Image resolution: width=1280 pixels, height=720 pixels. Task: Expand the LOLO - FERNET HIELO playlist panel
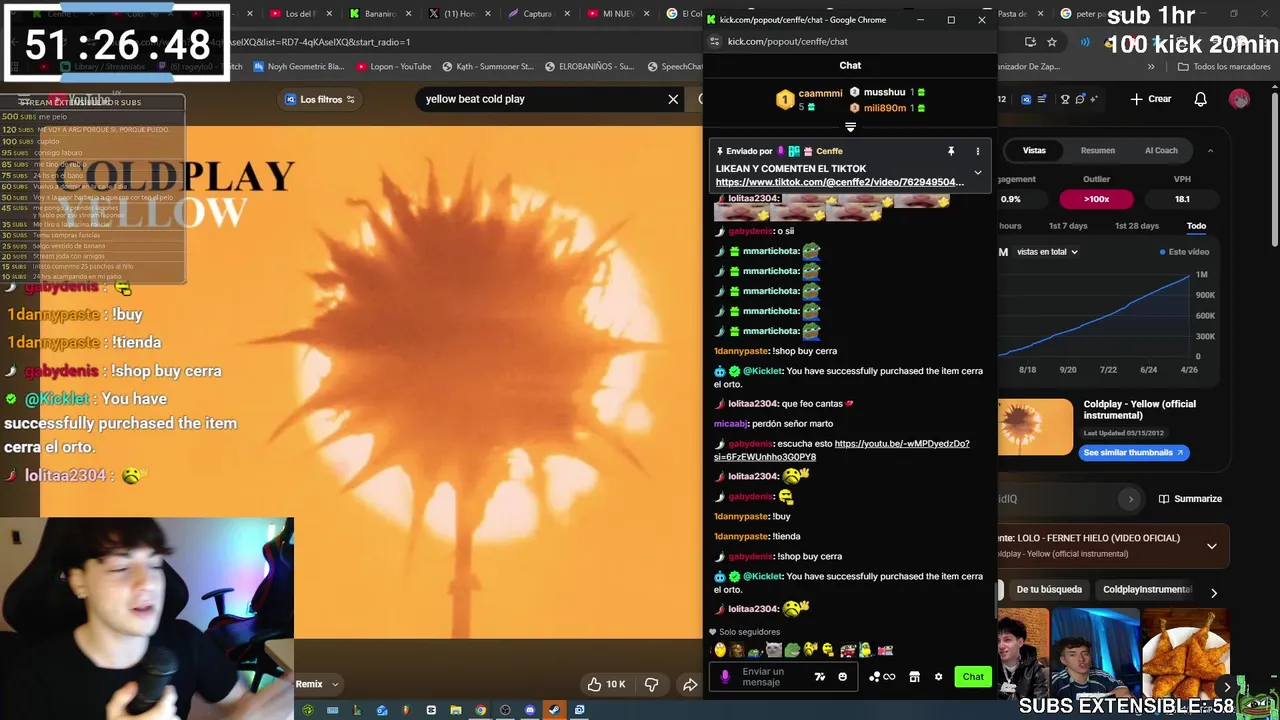[x=1212, y=546]
